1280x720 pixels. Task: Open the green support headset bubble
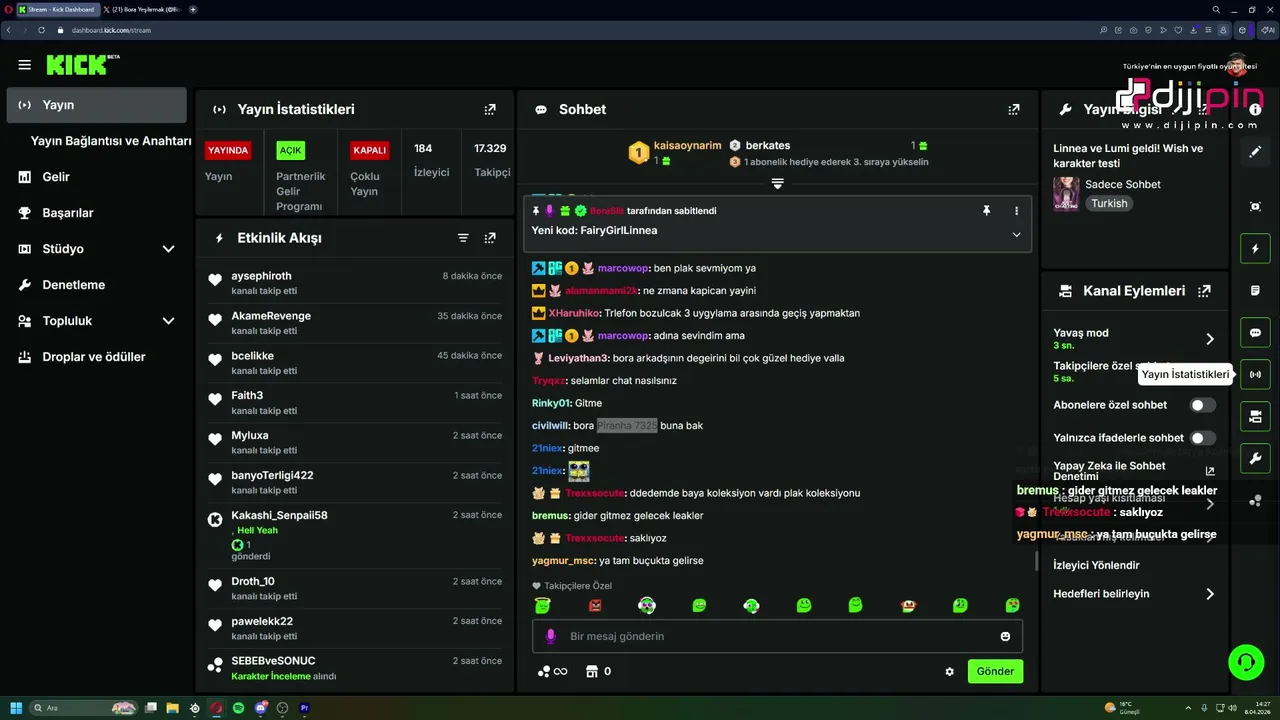(1246, 662)
